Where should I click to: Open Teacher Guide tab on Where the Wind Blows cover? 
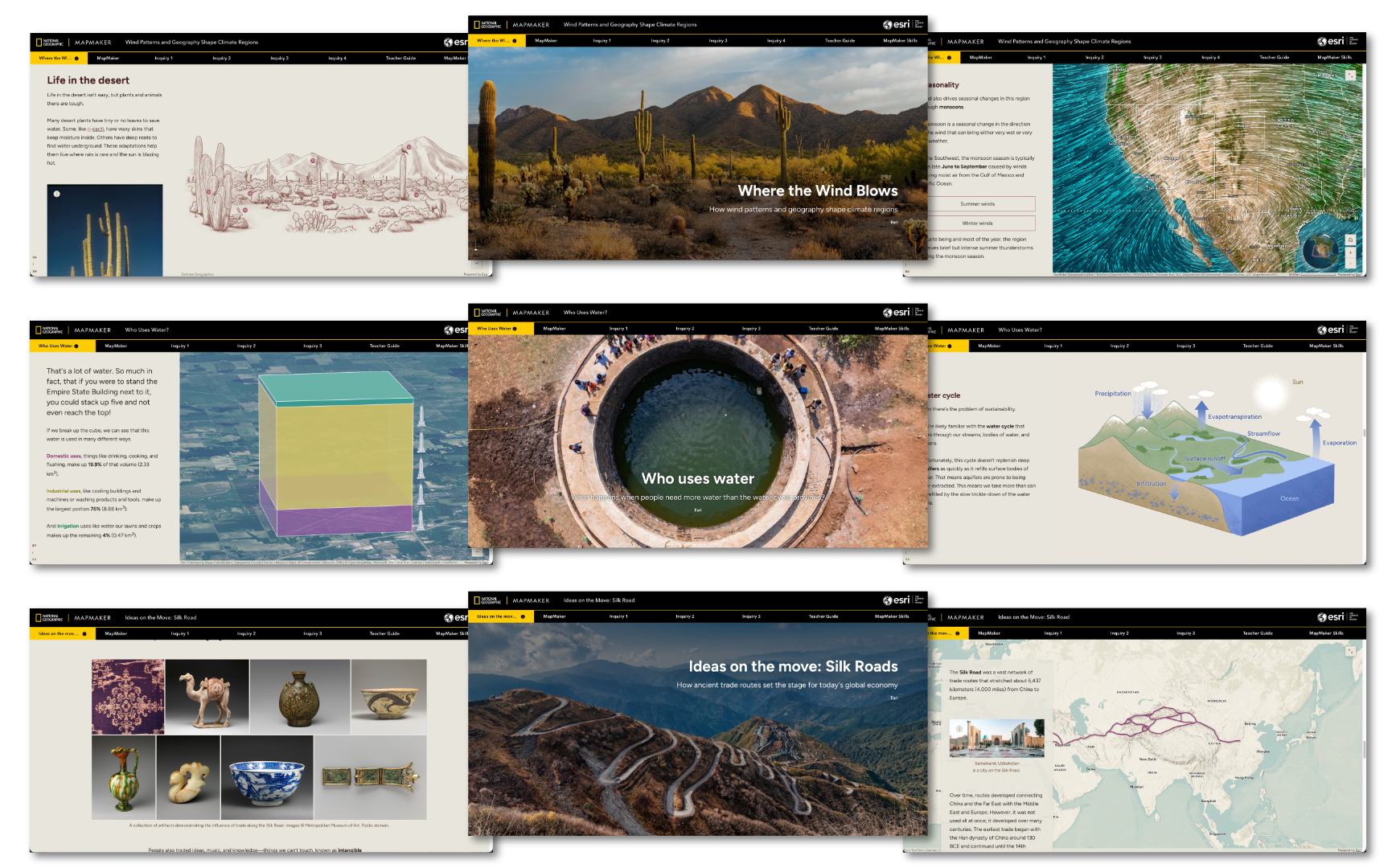[840, 40]
